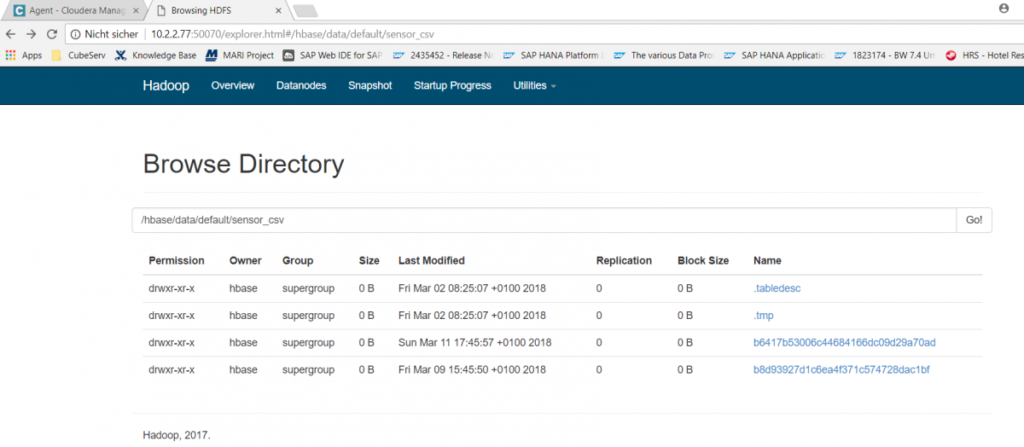
Task: Close the Browsing HDFS tab
Action: 278,10
